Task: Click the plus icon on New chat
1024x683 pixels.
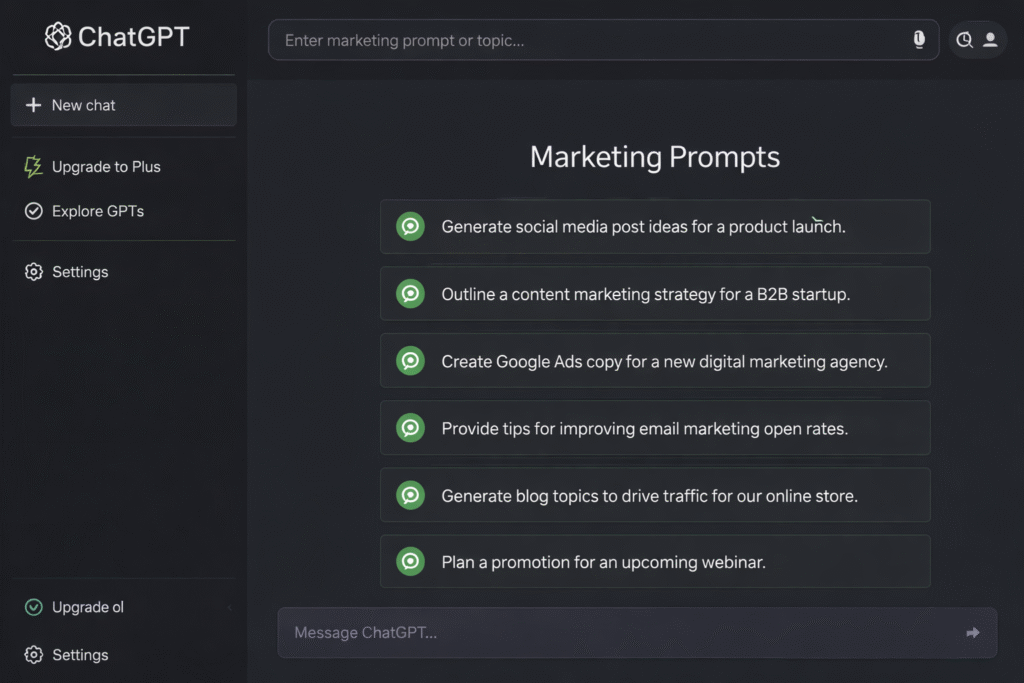Action: tap(35, 104)
